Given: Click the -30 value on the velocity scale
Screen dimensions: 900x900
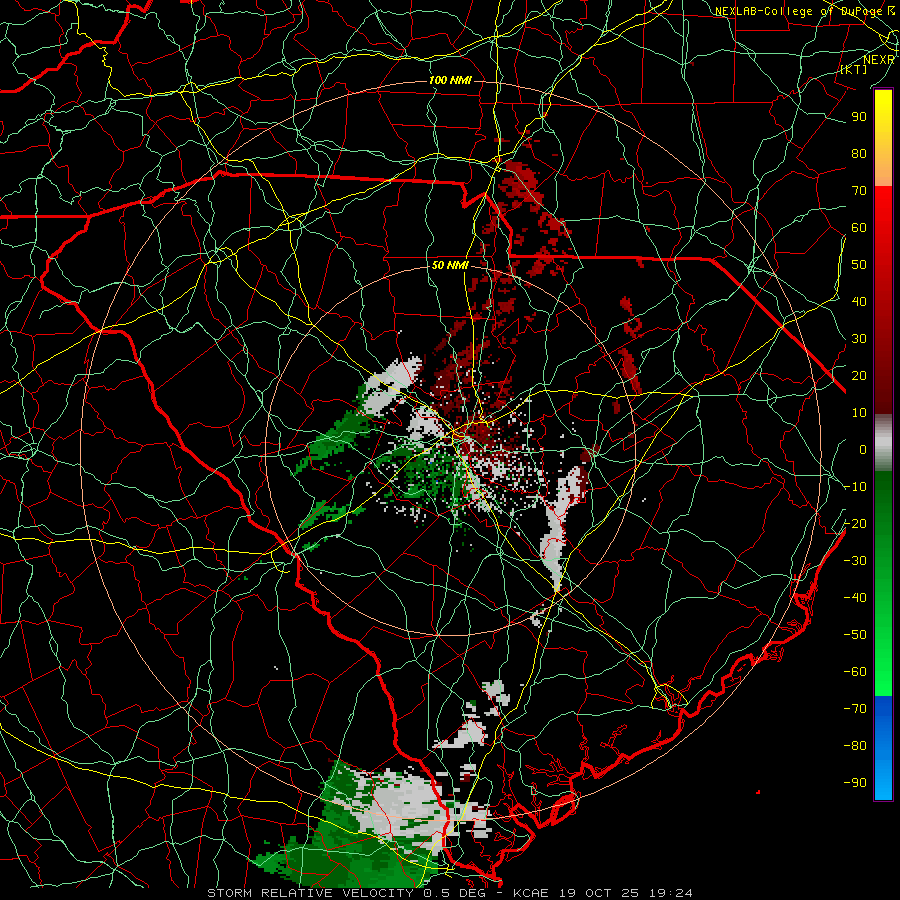Looking at the screenshot, I should point(855,561).
